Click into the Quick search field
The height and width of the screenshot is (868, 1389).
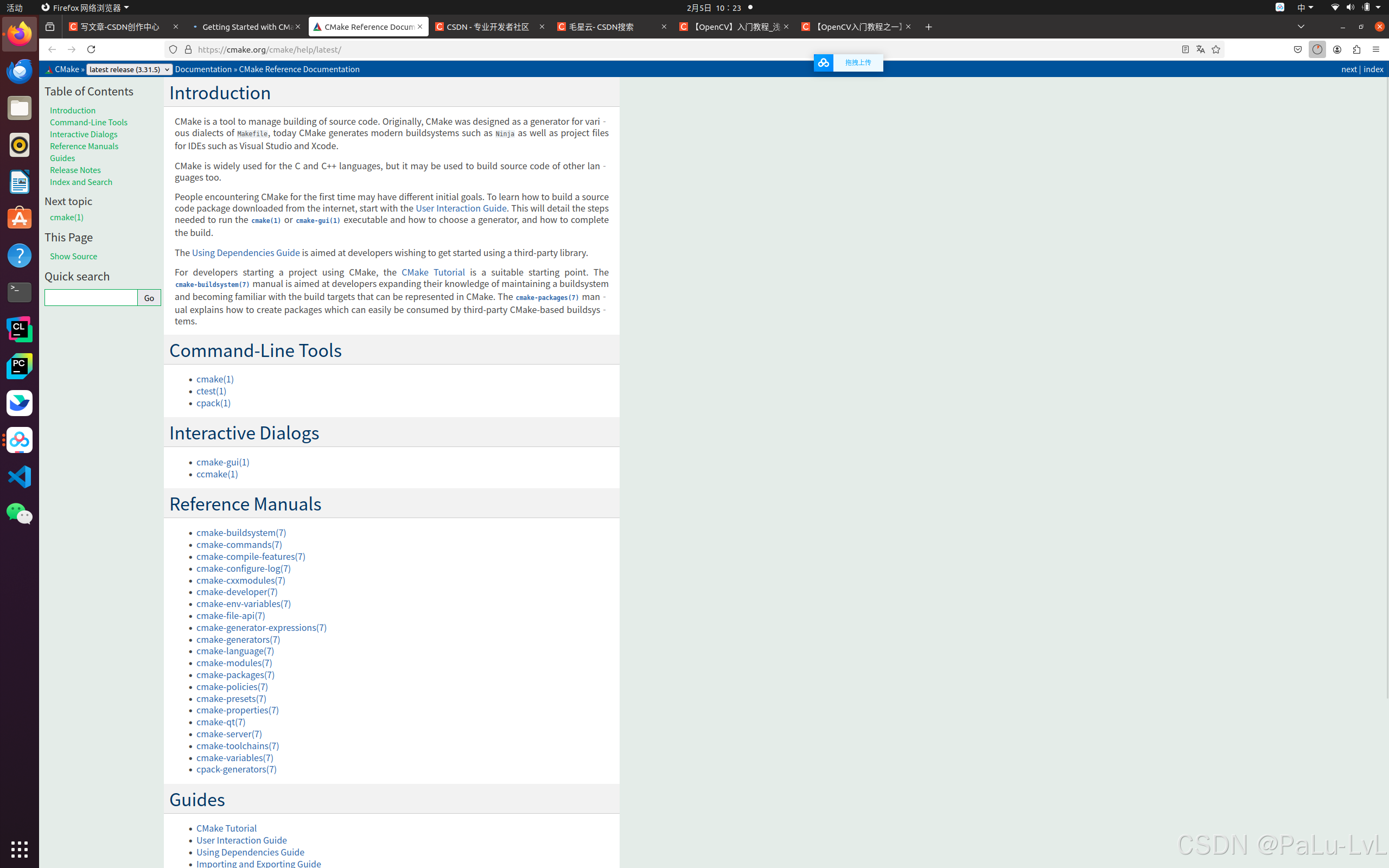click(91, 297)
